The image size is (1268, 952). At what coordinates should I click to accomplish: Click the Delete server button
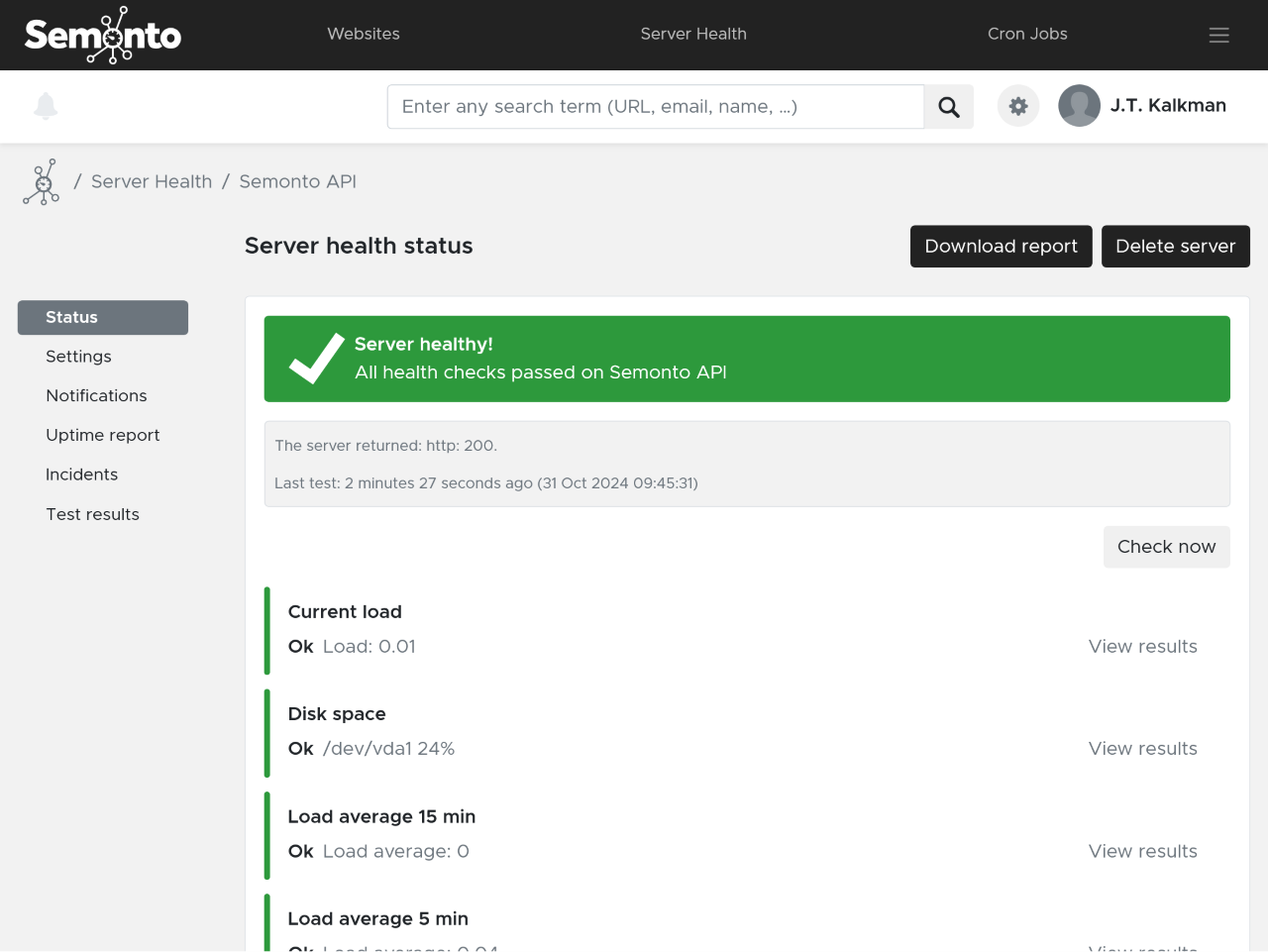point(1176,247)
